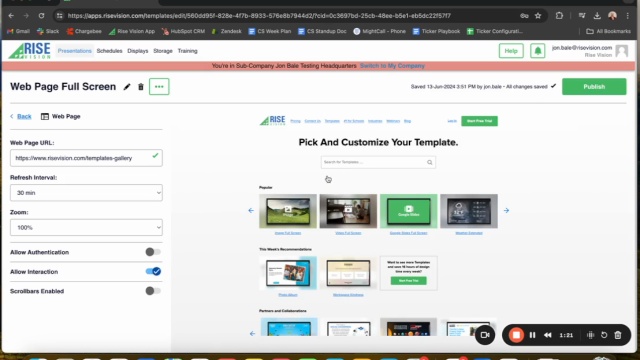Open the user account menu avatar
This screenshot has width=640, height=360.
pos(622,51)
